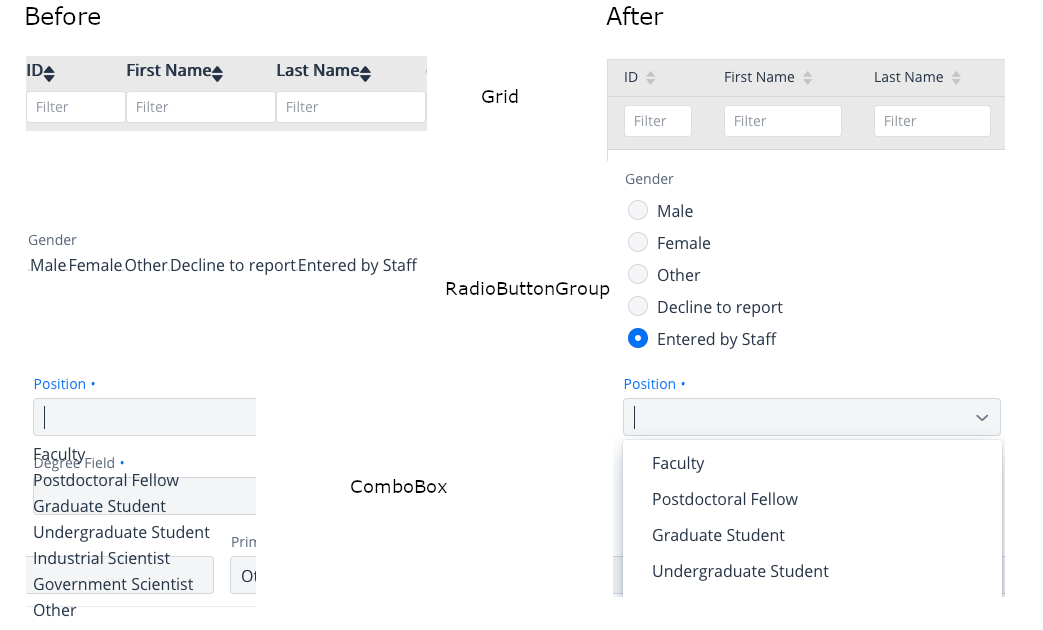Click bold ID sort arrows in Before grid

click(x=49, y=73)
